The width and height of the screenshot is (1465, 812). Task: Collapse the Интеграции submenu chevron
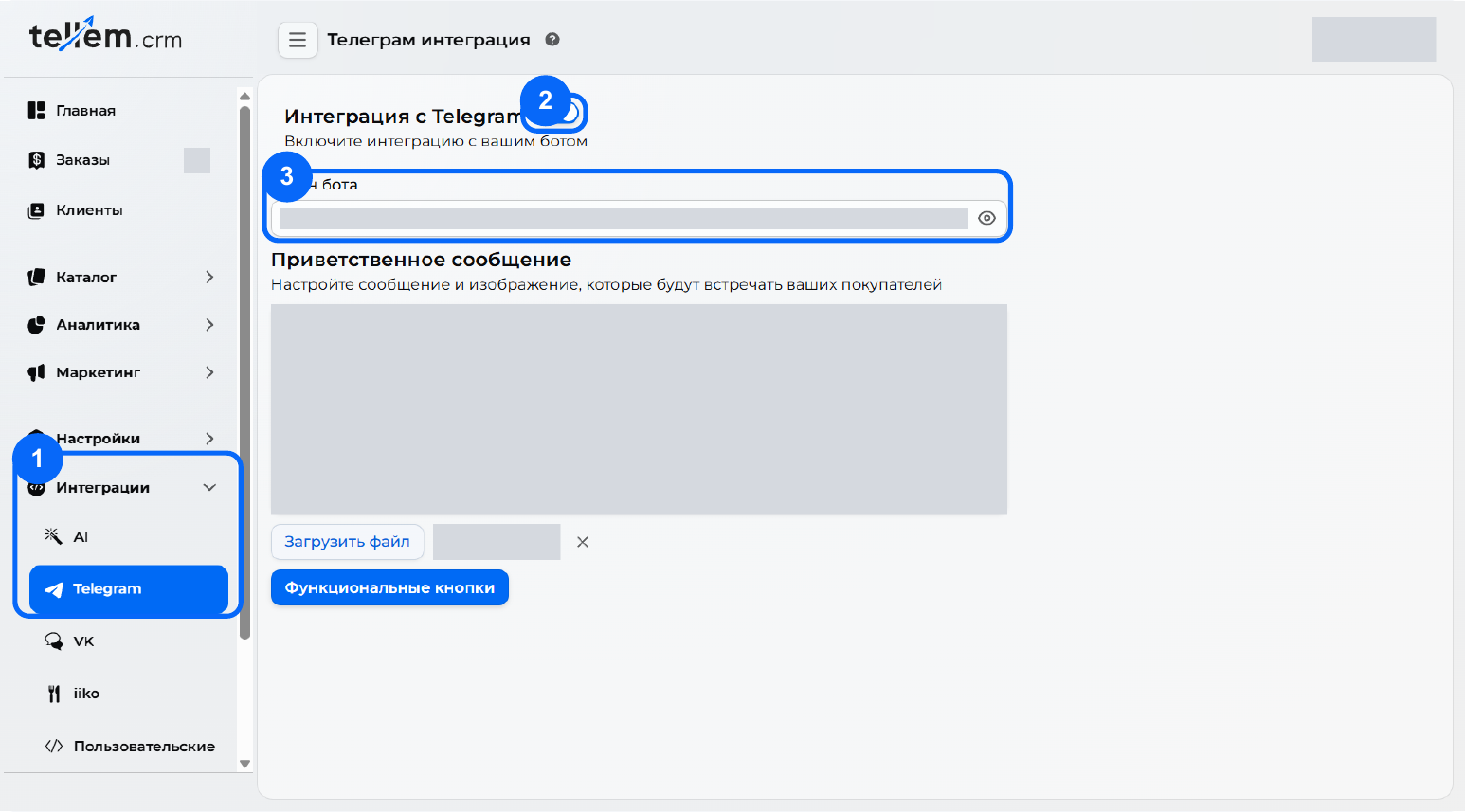209,487
